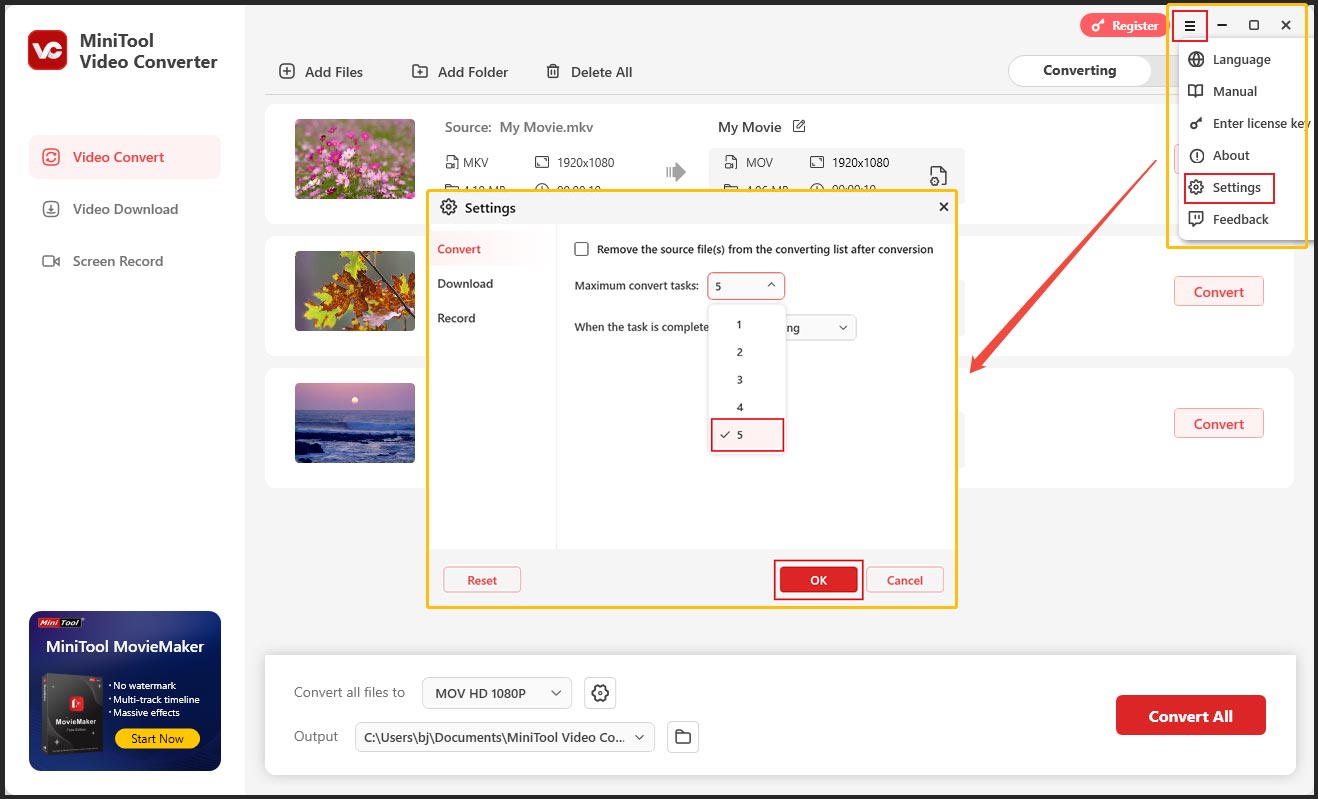Screen dimensions: 1318x799
Task: Switch to the Download settings tab
Action: click(465, 283)
